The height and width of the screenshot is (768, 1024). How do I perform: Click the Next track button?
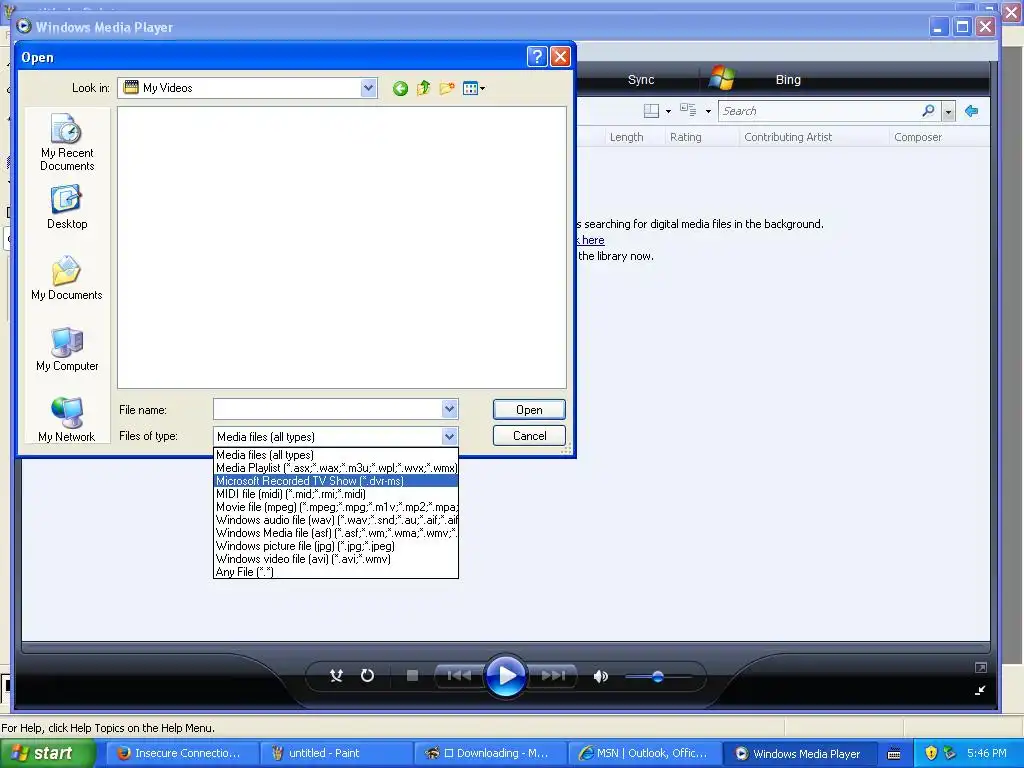point(554,675)
